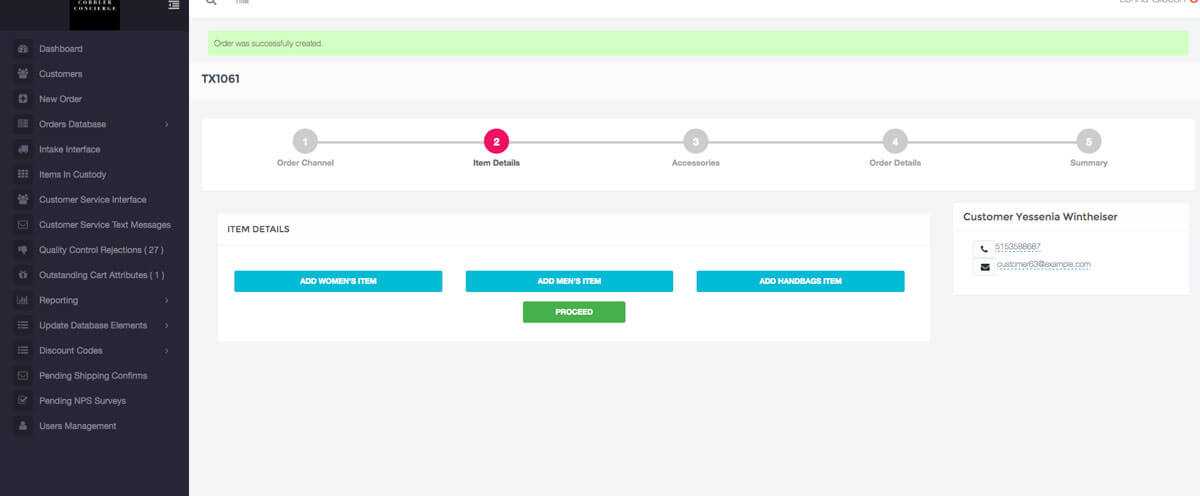Viewport: 1200px width, 496px height.
Task: Expand the Reporting submenu arrow
Action: [x=166, y=300]
